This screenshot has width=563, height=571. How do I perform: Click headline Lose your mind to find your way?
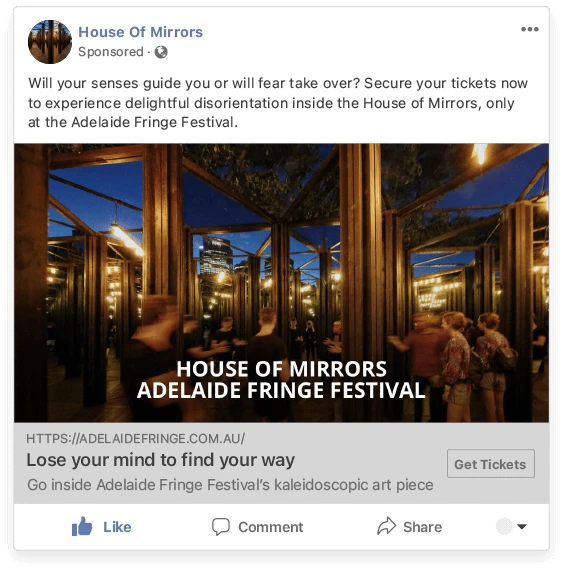[161, 460]
